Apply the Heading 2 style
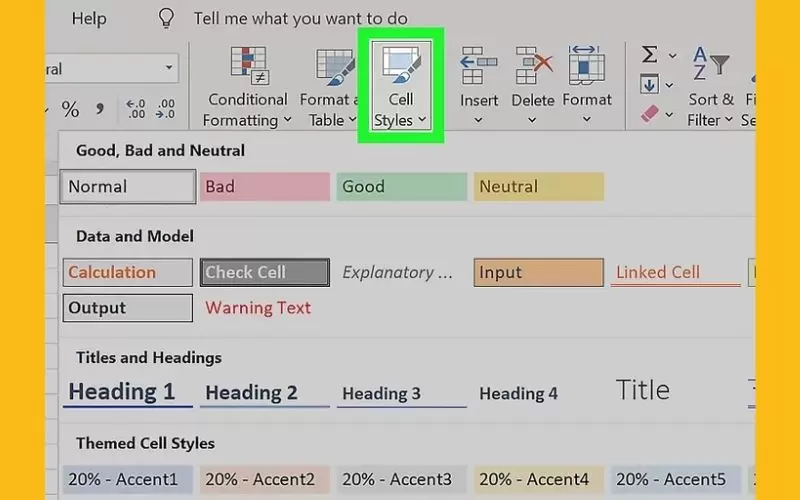 [x=265, y=392]
